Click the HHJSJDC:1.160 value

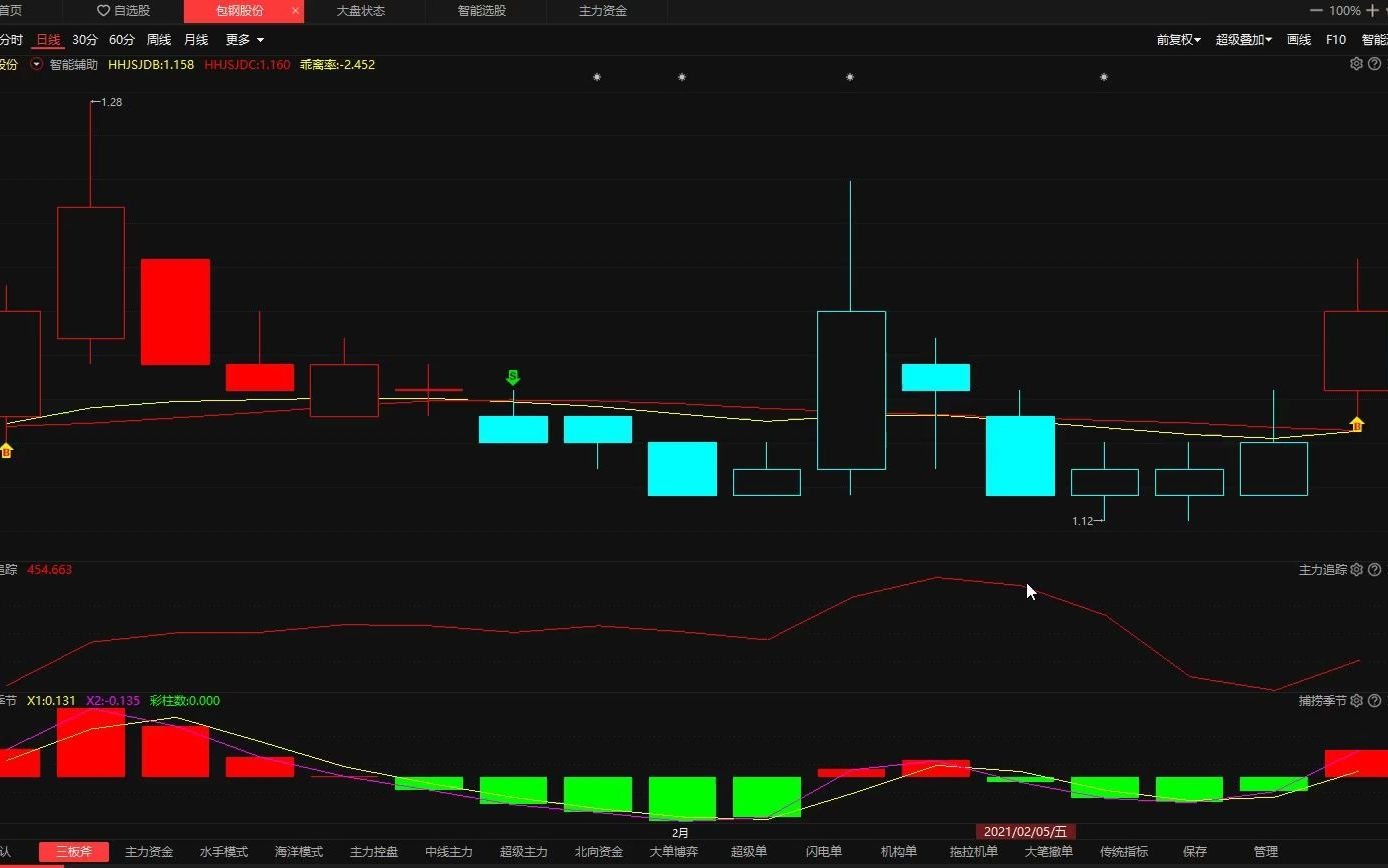[x=247, y=64]
